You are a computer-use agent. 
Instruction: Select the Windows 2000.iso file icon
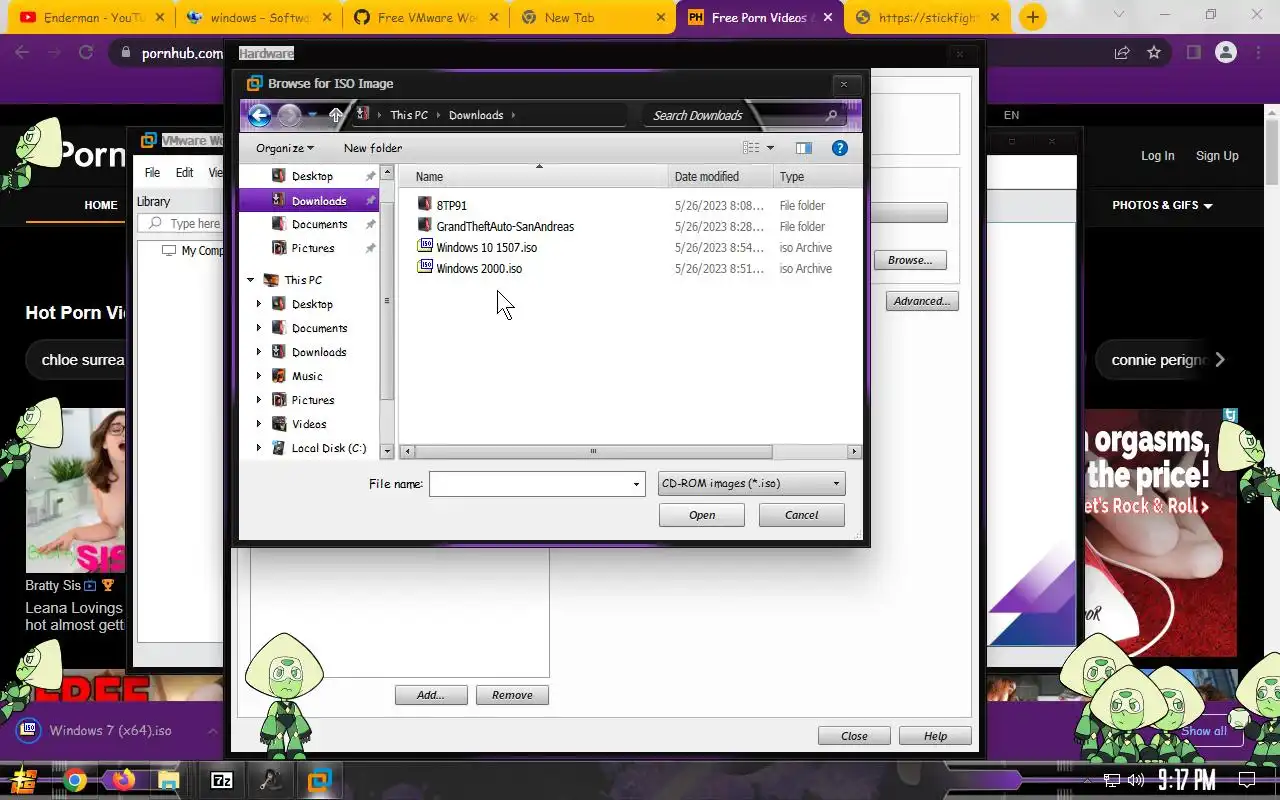(x=425, y=268)
